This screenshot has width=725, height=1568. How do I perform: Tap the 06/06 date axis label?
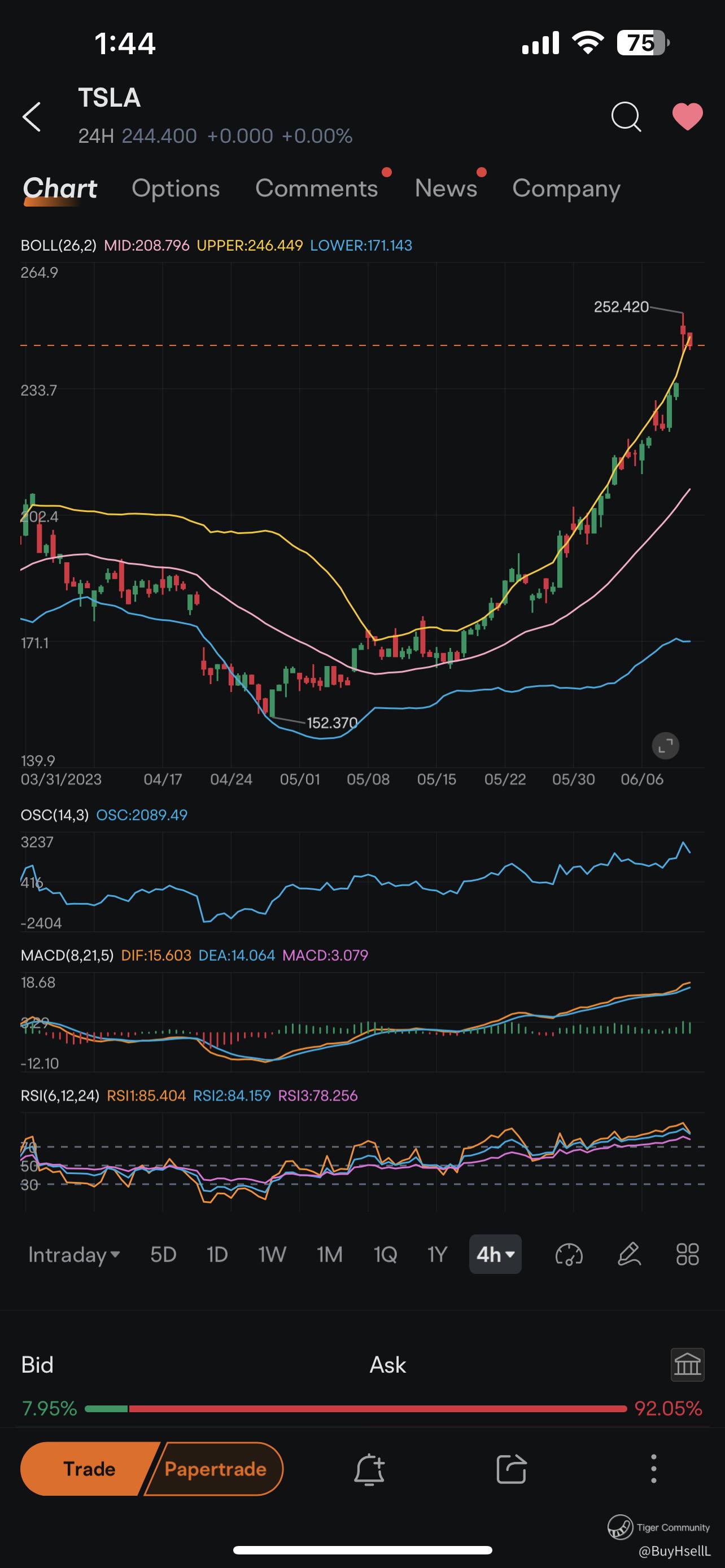(x=641, y=779)
